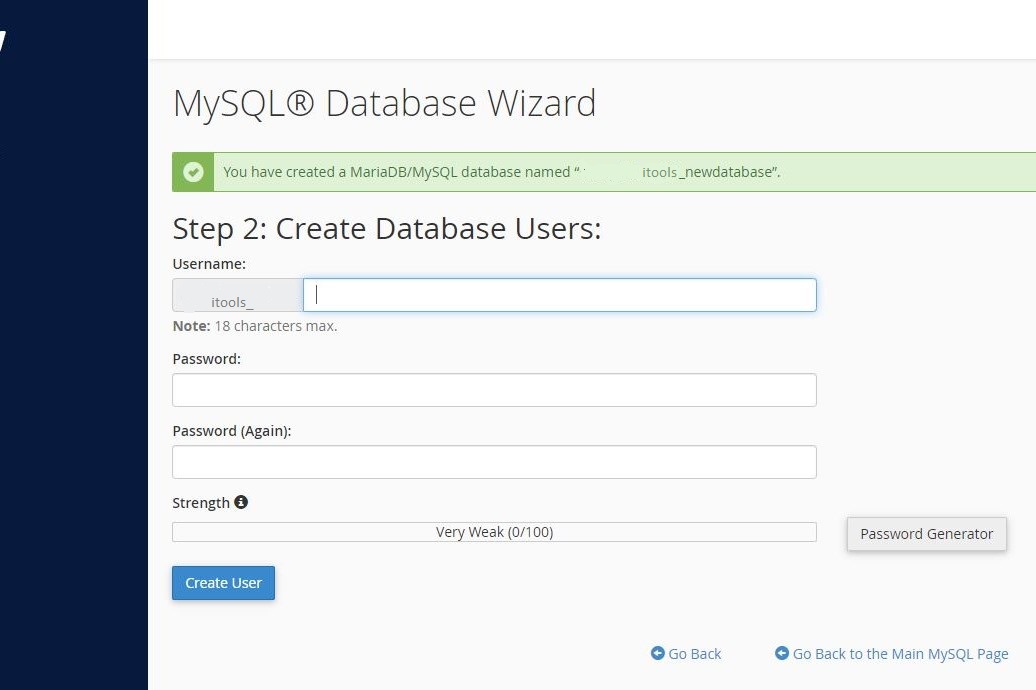Click the itools_ username prefix box
The height and width of the screenshot is (690, 1036).
click(x=238, y=295)
